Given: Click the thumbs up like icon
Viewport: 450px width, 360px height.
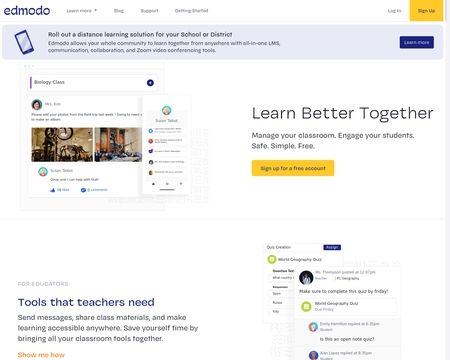Looking at the screenshot, I should point(52,190).
